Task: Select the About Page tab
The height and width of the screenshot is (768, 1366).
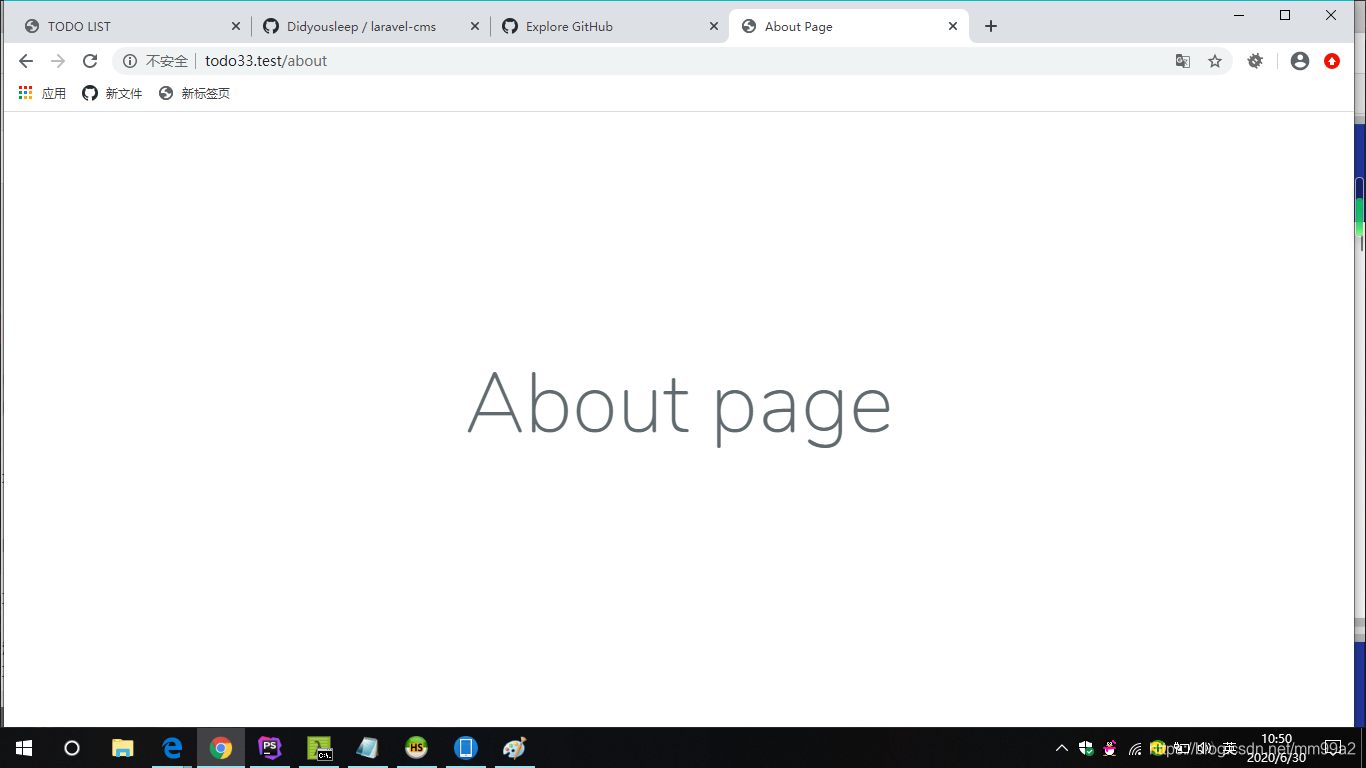Action: click(848, 26)
